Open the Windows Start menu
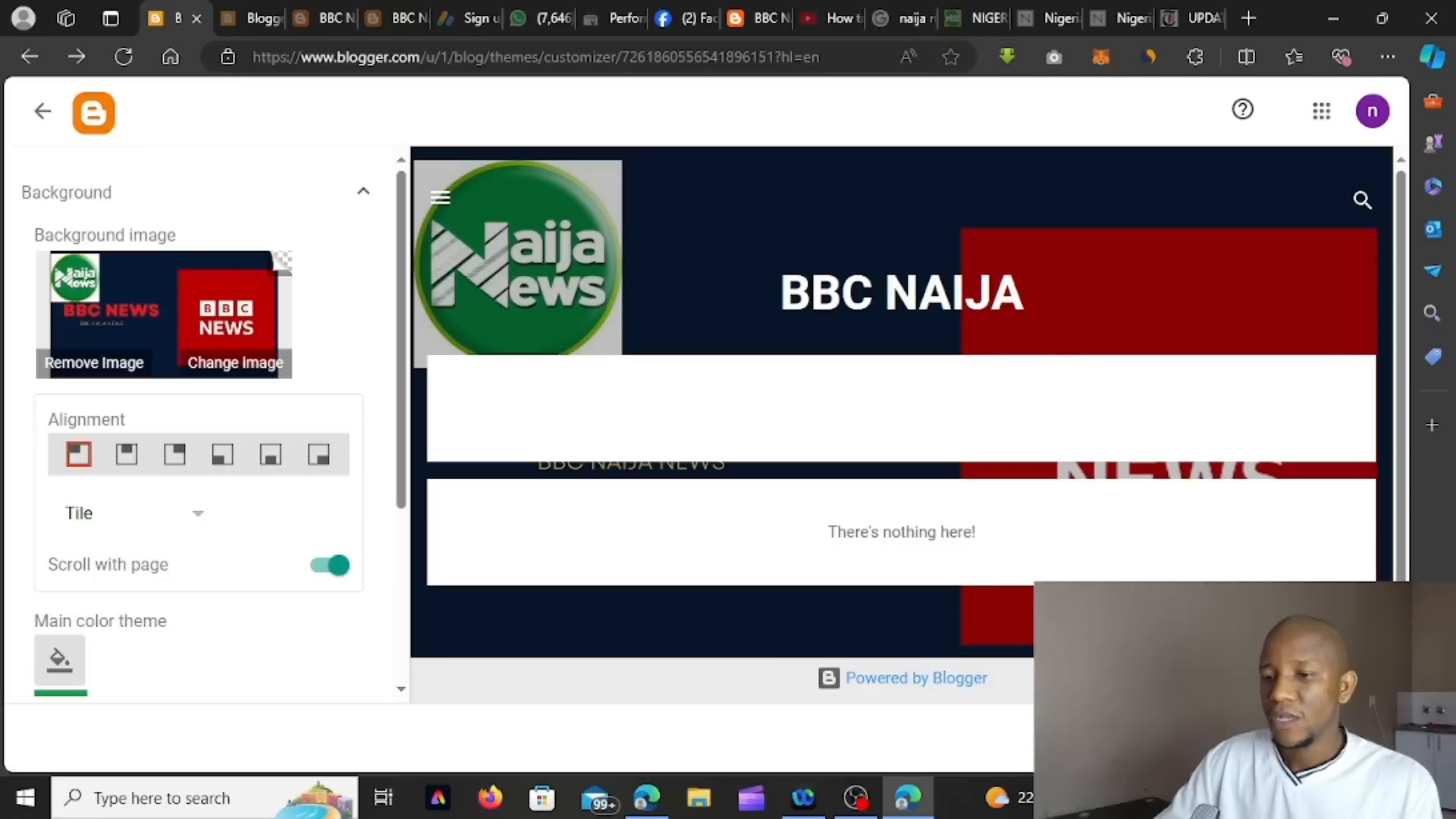 (x=25, y=798)
